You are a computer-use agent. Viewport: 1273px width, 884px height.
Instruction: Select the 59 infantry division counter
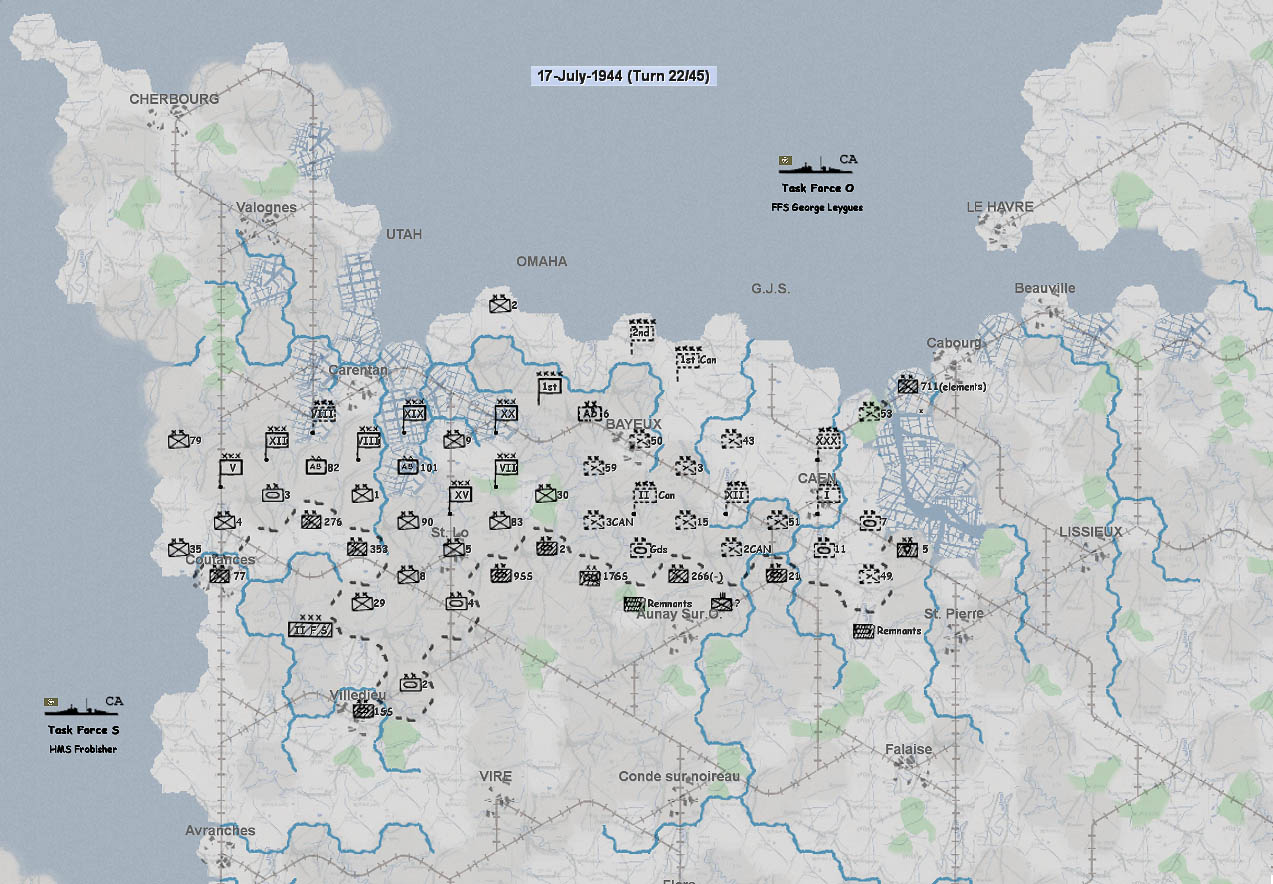tap(593, 467)
